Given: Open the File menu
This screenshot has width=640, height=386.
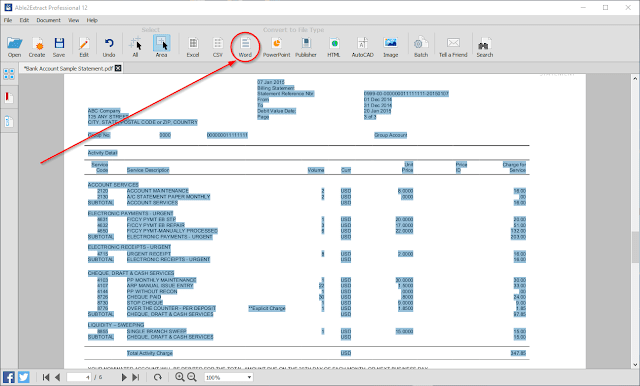Looking at the screenshot, I should (8, 20).
